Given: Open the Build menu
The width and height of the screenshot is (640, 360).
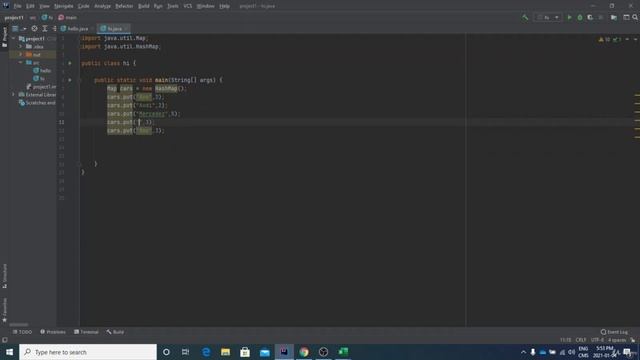Looking at the screenshot, I should coord(144,6).
